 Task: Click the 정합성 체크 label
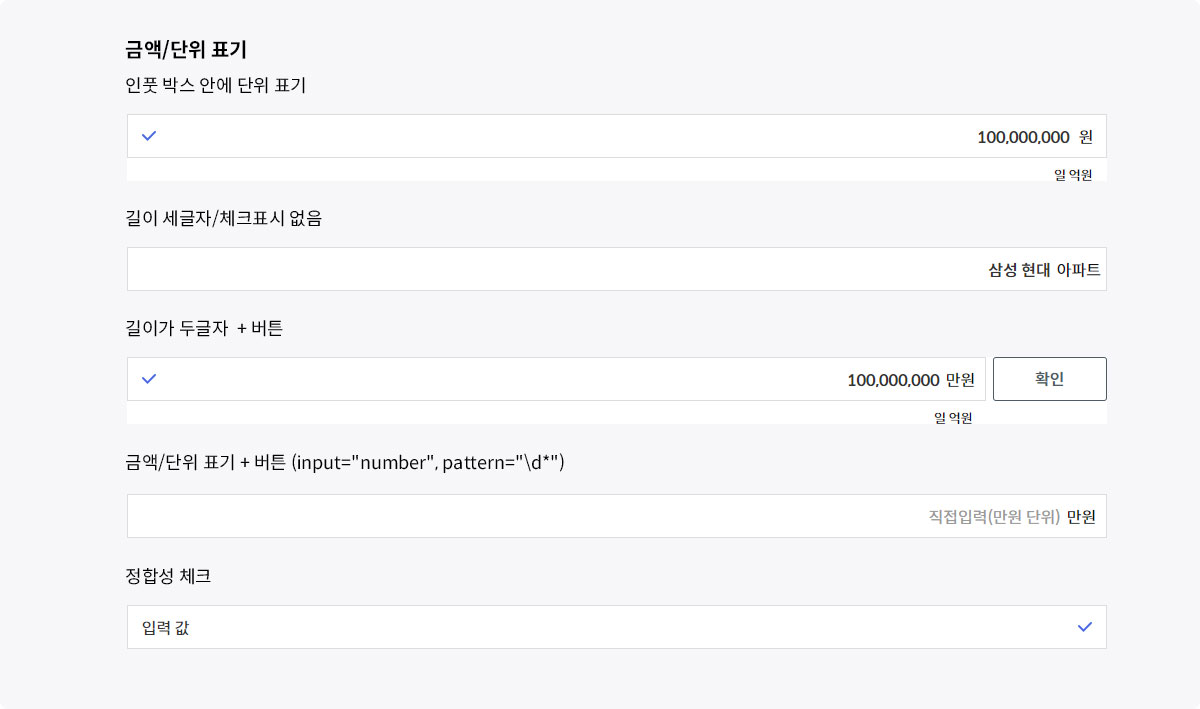[x=168, y=576]
